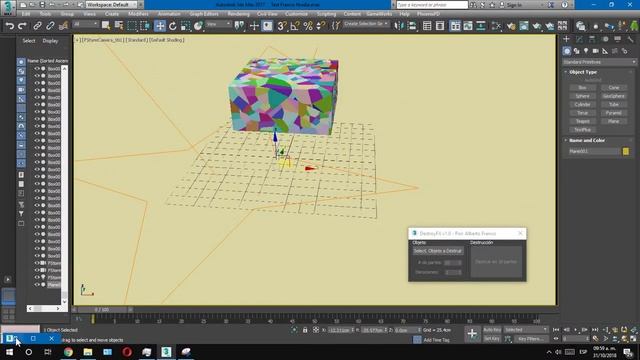
Task: Toggle the Selection Lock padlock icon
Action: (305, 330)
